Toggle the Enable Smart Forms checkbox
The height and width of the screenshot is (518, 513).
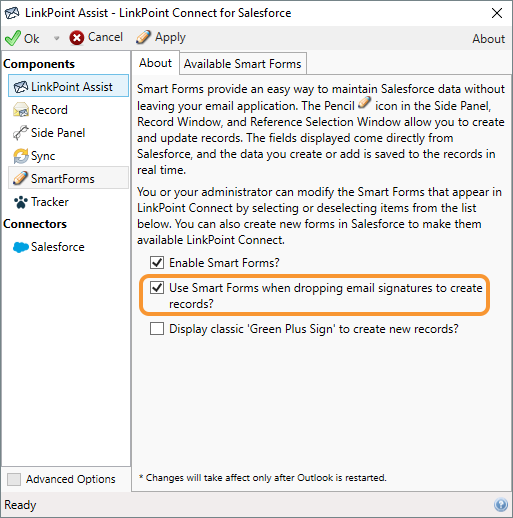[x=157, y=262]
